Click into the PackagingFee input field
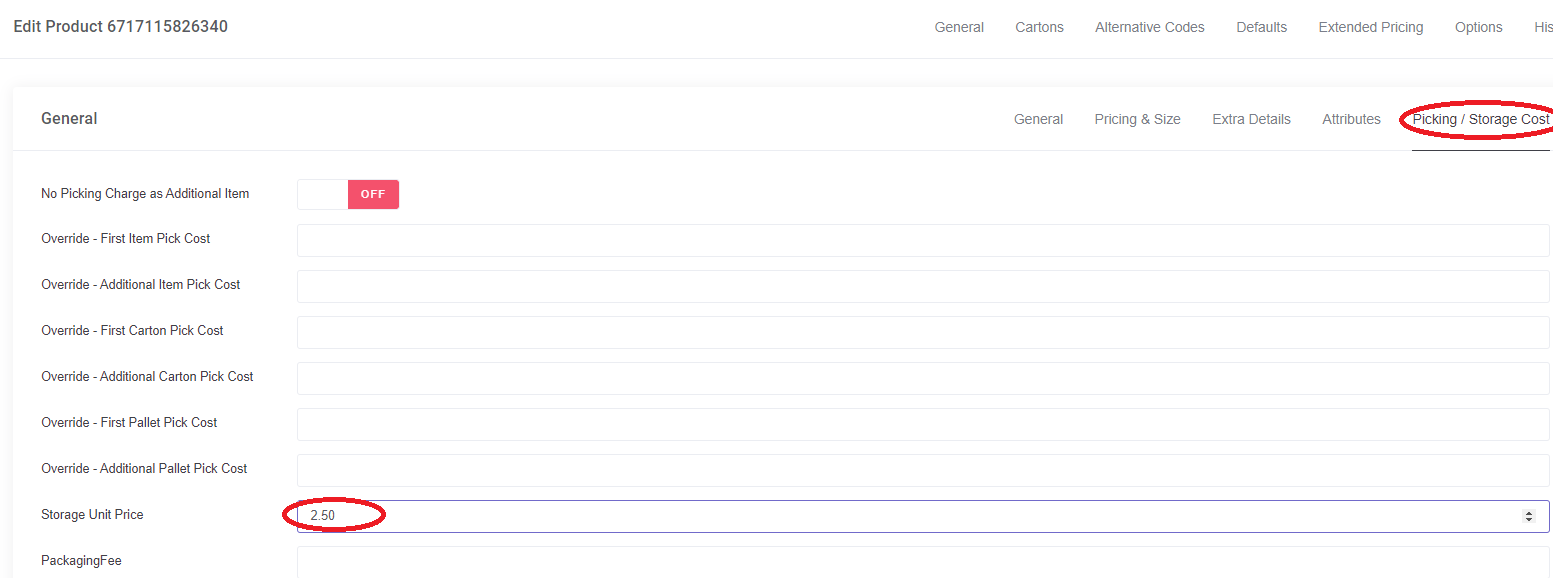The height and width of the screenshot is (578, 1553). point(923,562)
